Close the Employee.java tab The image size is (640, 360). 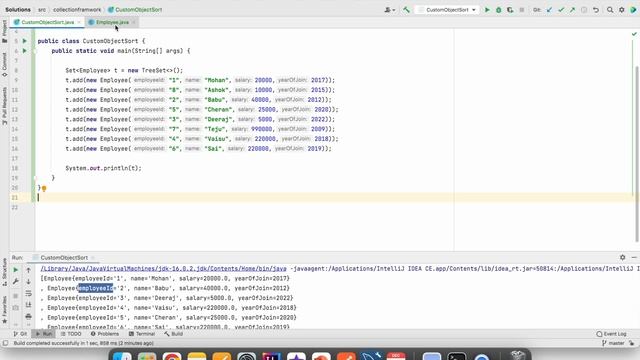tap(133, 22)
